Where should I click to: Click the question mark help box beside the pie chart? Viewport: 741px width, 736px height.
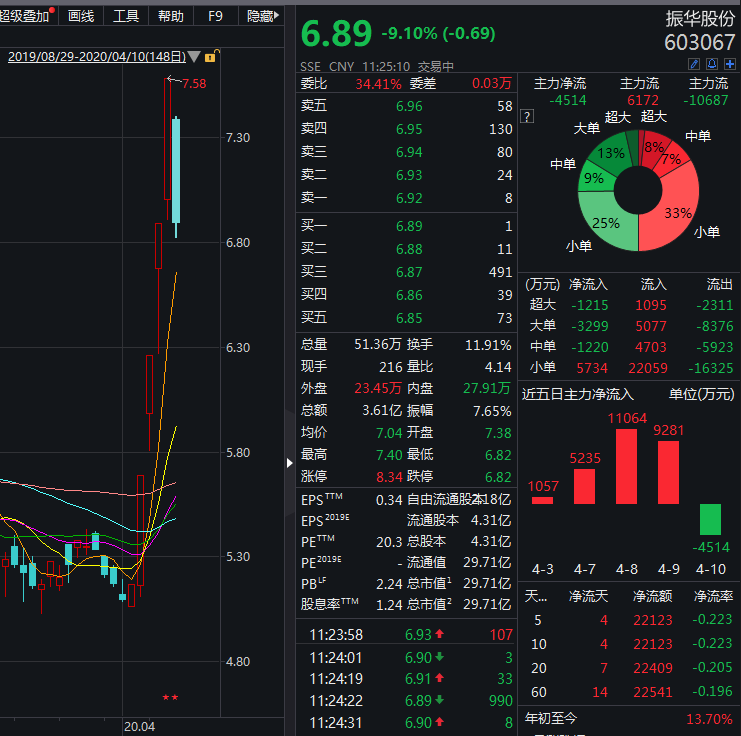527,116
